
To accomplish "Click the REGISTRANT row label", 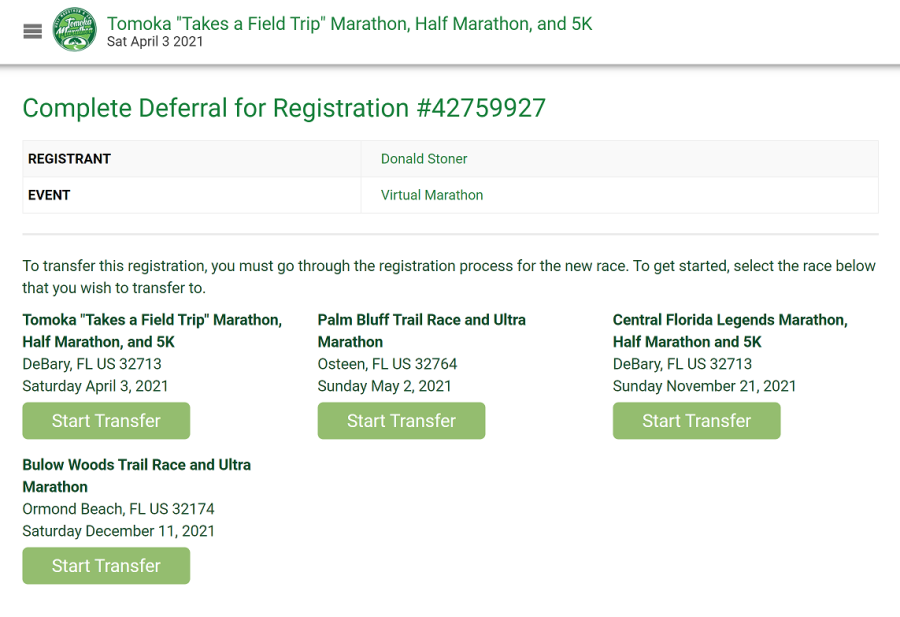I will click(69, 159).
